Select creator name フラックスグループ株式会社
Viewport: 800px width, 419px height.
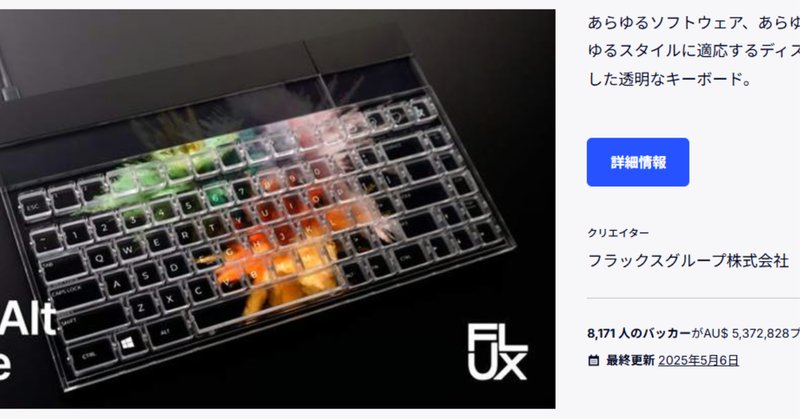point(688,261)
